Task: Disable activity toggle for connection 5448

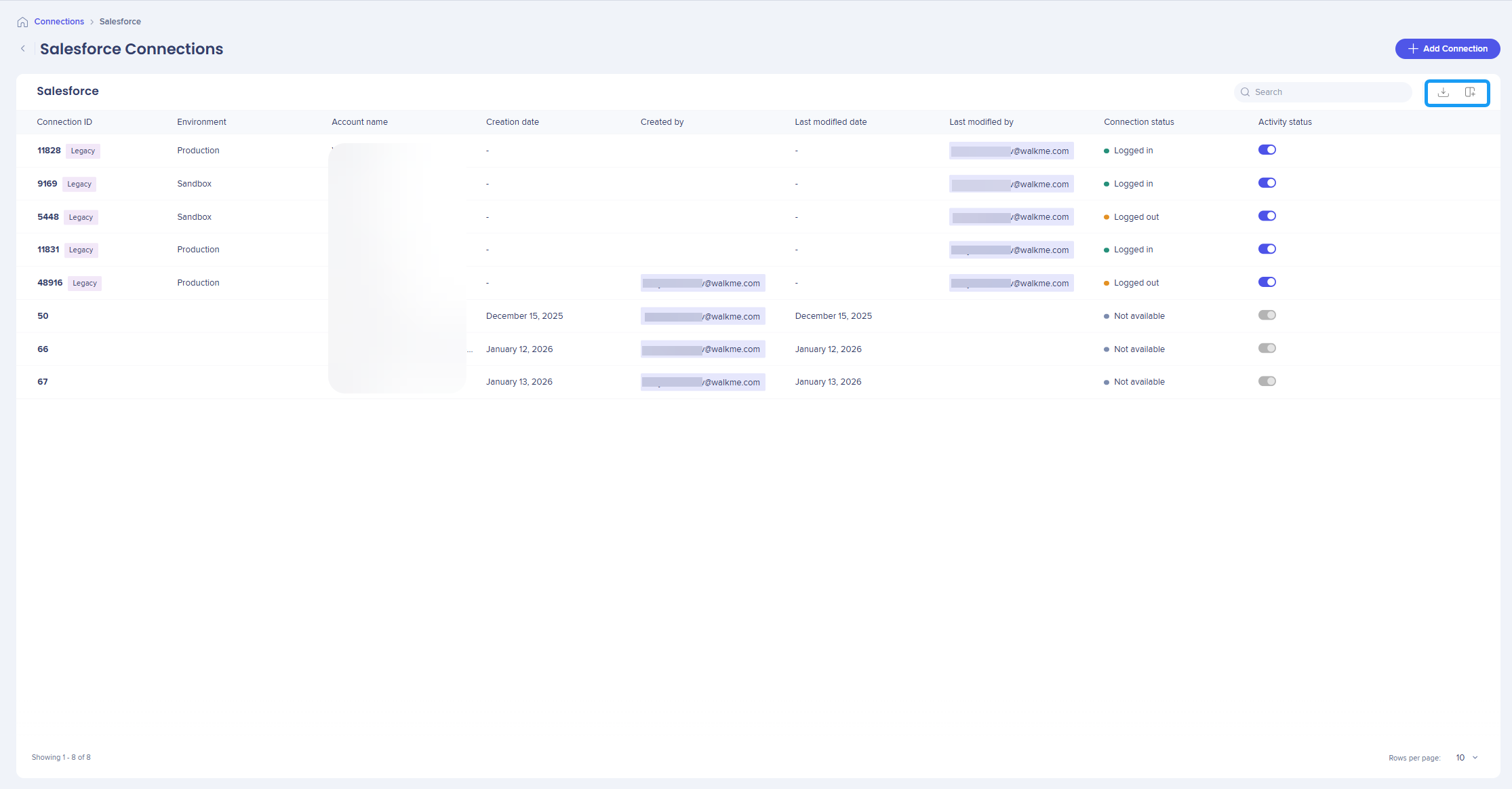Action: [1267, 216]
